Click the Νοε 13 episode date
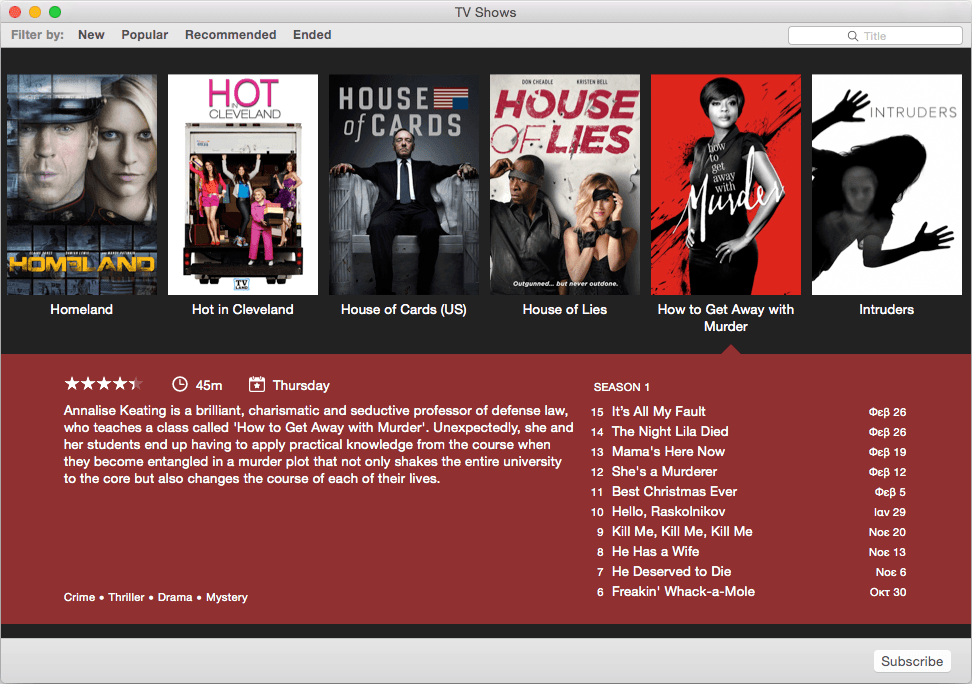This screenshot has height=684, width=972. coord(887,552)
